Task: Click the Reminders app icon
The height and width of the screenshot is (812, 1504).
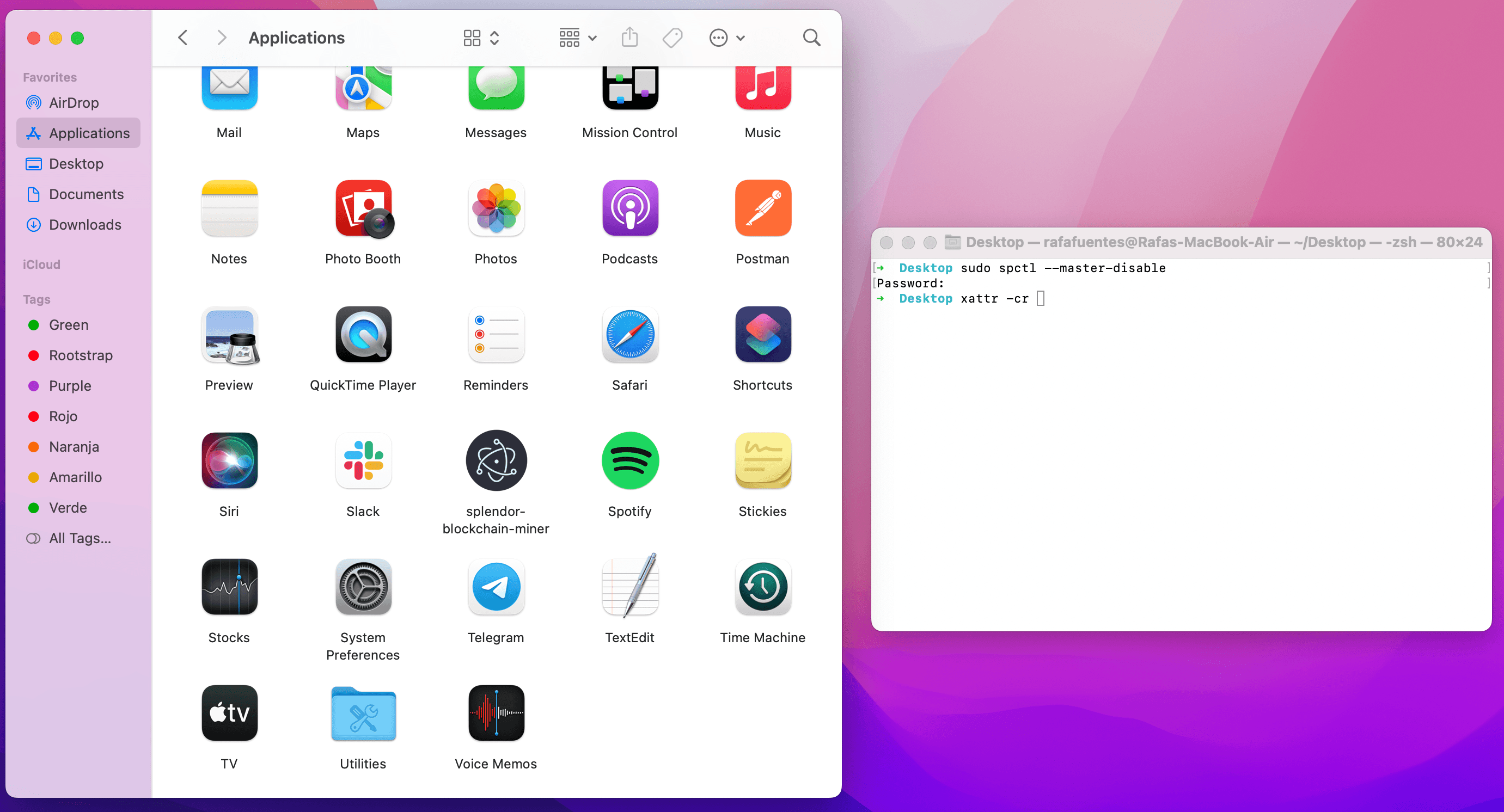Action: (x=496, y=335)
